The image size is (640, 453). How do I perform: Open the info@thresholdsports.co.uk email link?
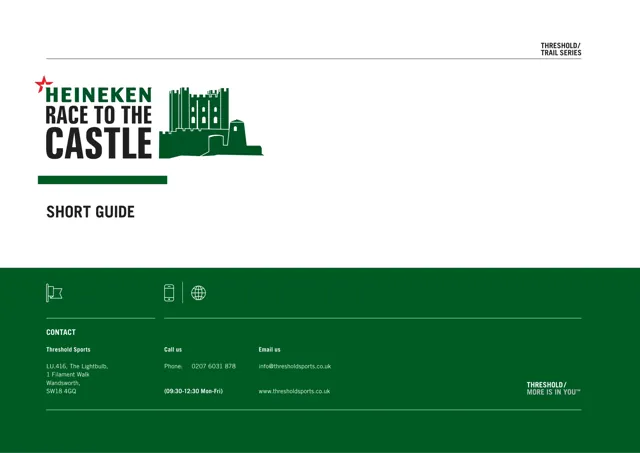295,366
